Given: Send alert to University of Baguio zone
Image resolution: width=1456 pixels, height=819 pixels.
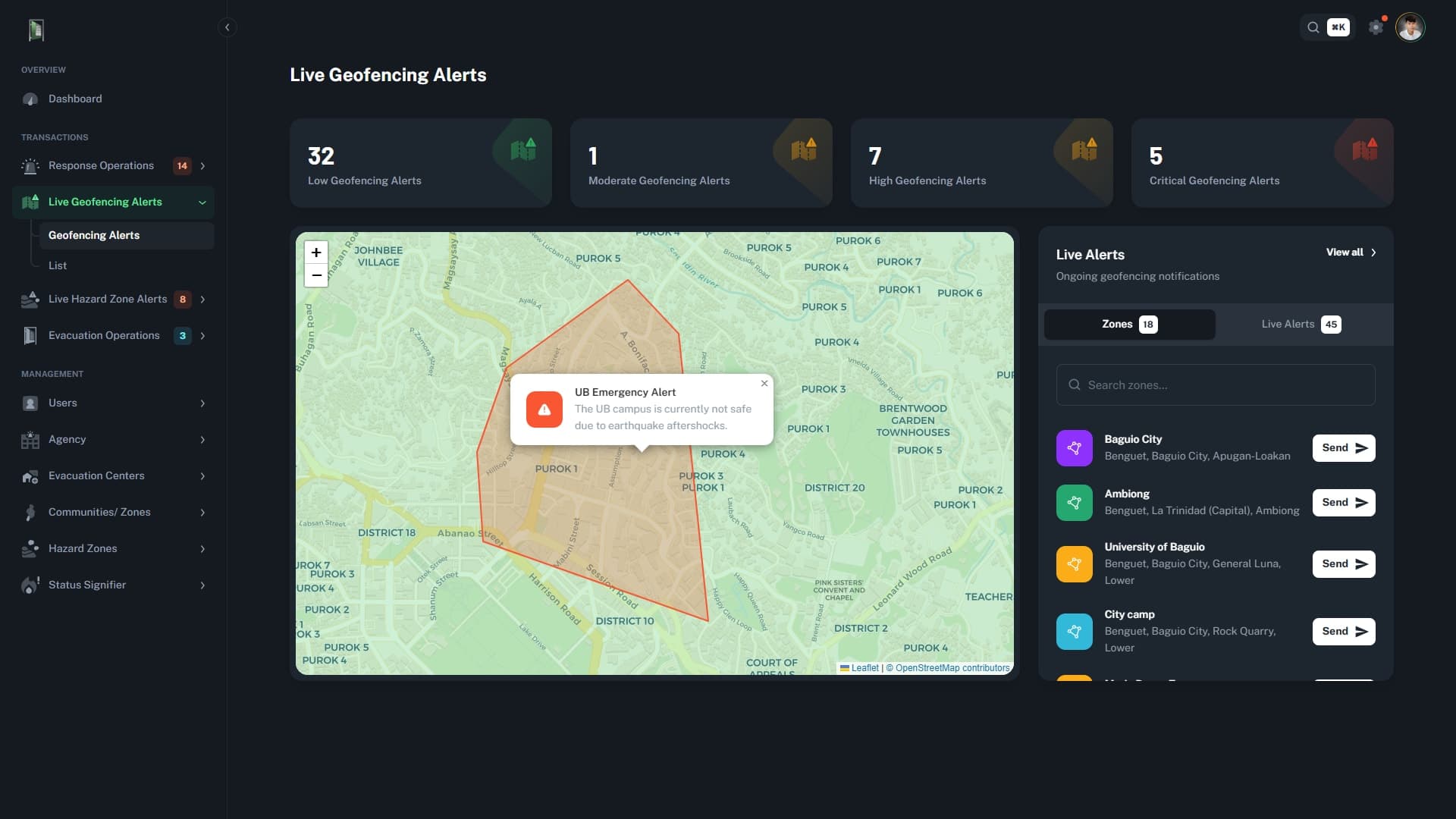Looking at the screenshot, I should point(1344,564).
